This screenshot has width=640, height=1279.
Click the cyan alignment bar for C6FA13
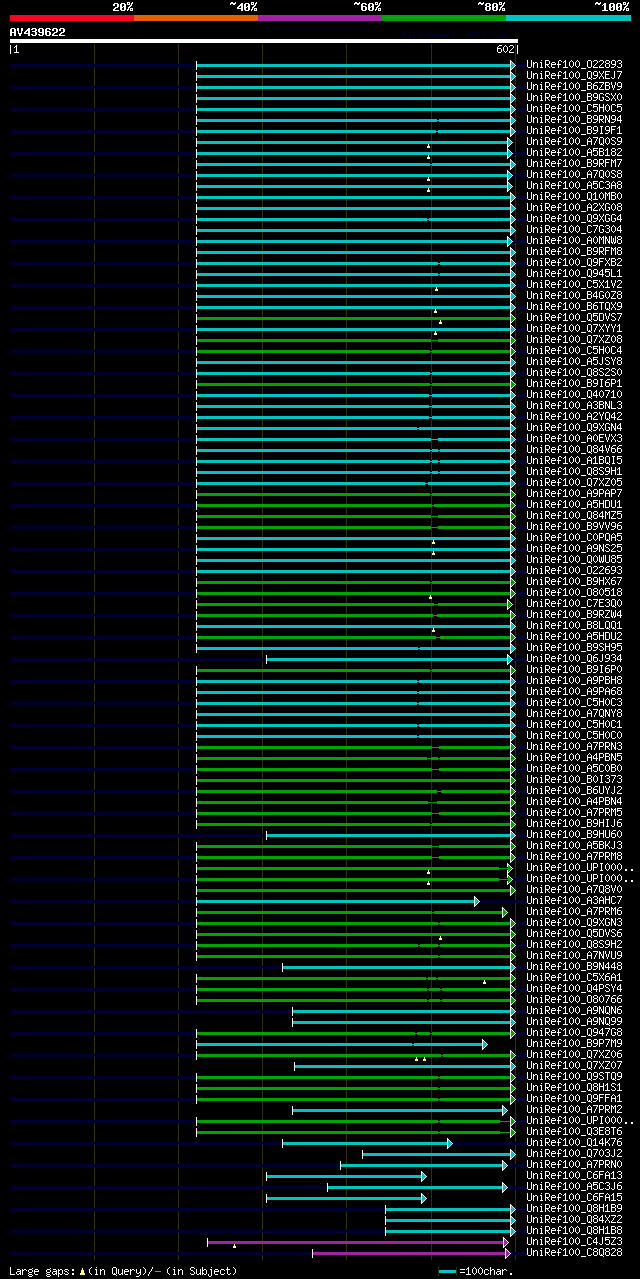pos(346,1176)
